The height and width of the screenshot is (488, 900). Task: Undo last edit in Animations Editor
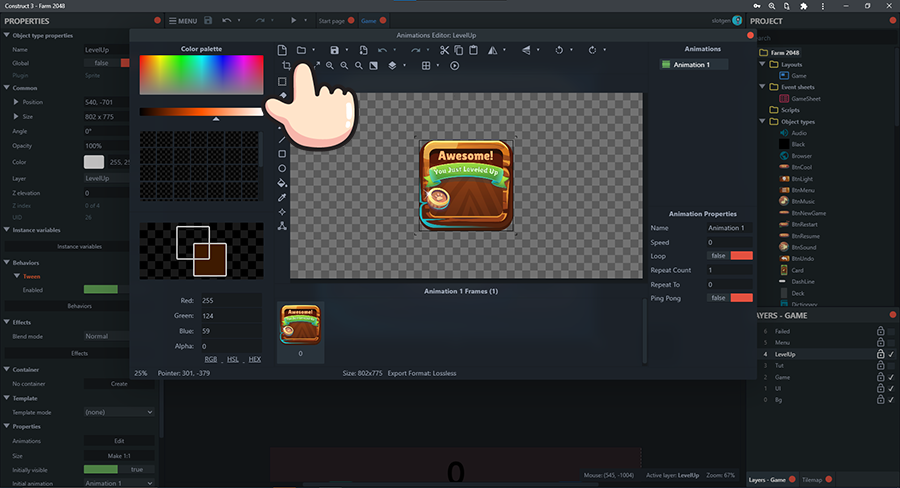point(382,50)
